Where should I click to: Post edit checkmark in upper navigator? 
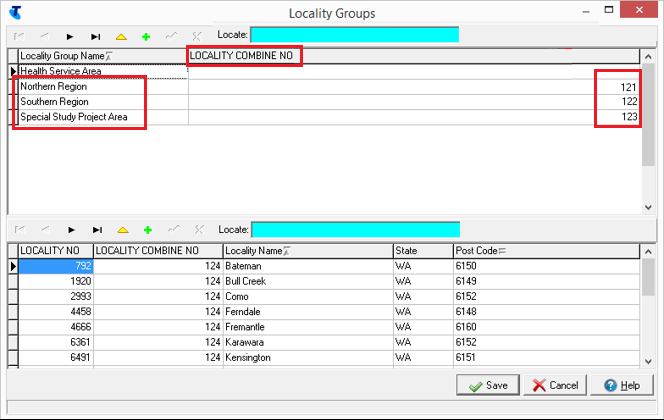pos(171,37)
